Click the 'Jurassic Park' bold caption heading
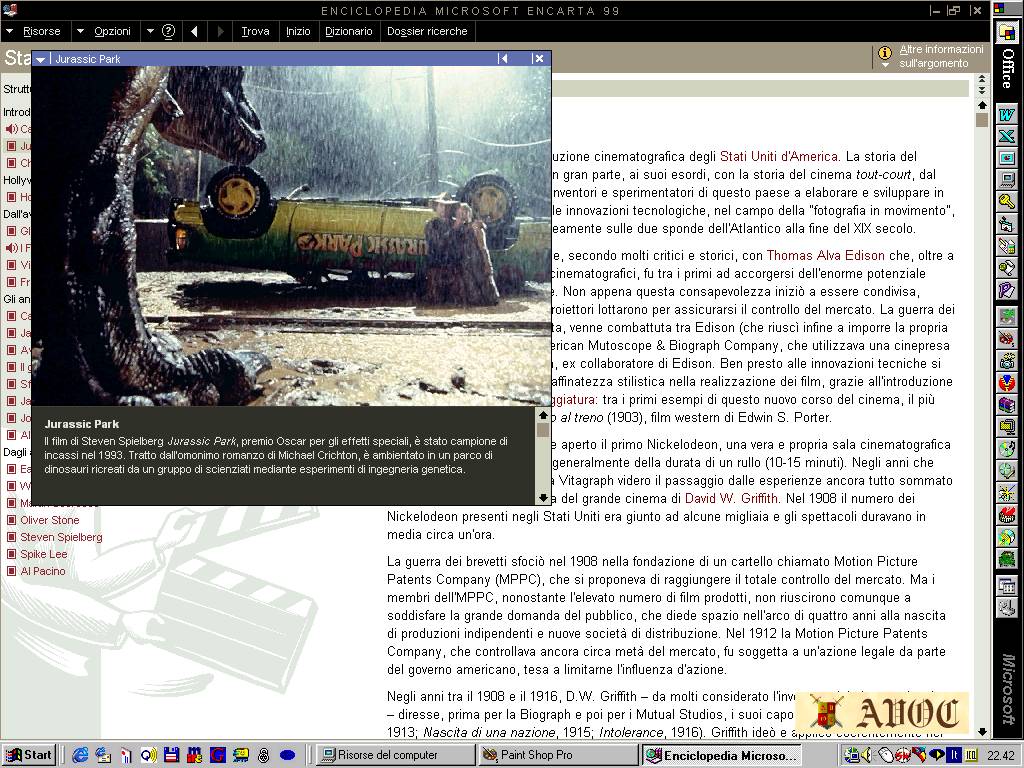The image size is (1024, 768). (x=82, y=424)
